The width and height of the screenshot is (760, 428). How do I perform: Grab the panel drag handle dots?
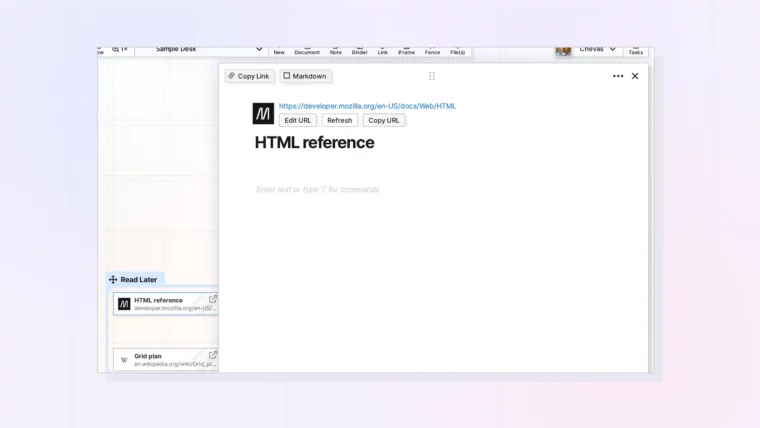click(432, 76)
